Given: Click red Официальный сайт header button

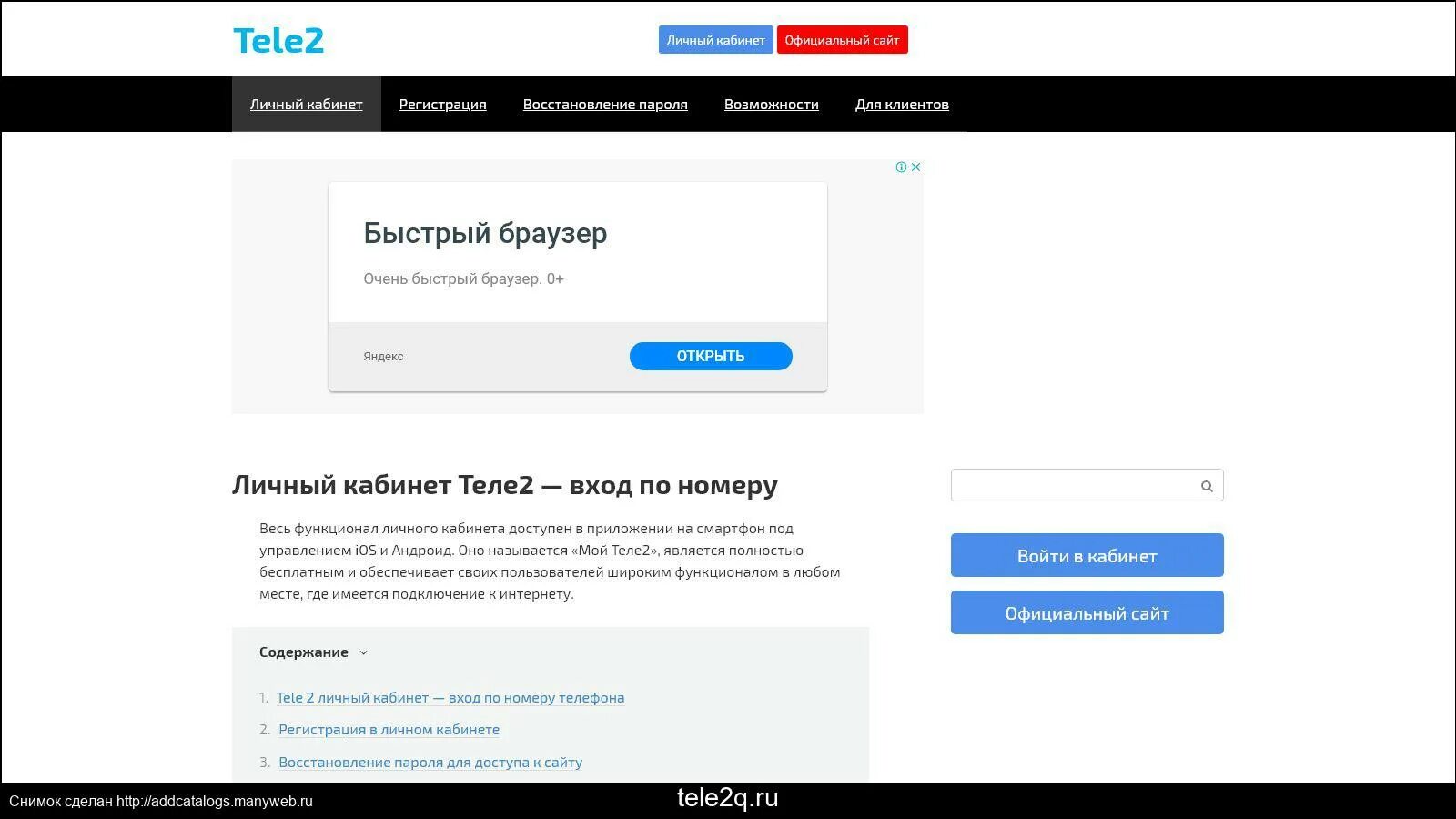Looking at the screenshot, I should (x=842, y=40).
